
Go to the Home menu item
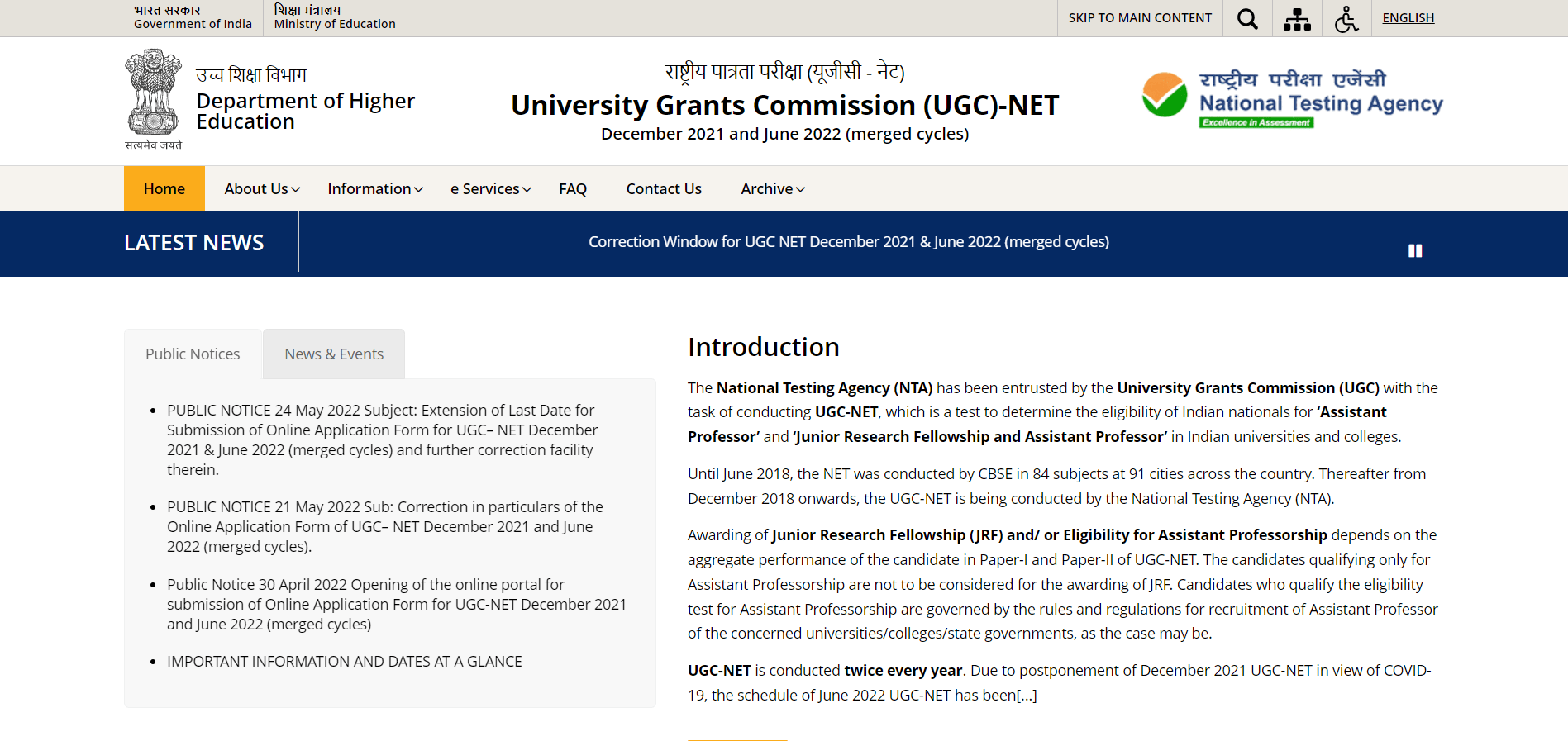[164, 189]
